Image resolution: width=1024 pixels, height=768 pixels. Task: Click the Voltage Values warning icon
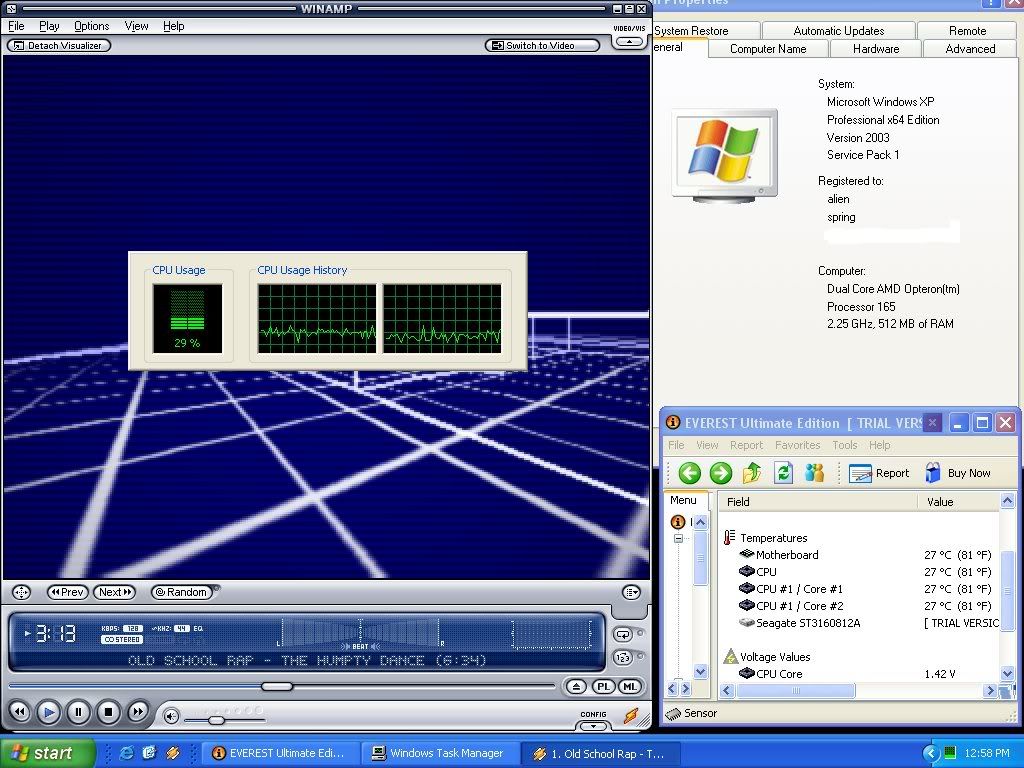(x=731, y=656)
